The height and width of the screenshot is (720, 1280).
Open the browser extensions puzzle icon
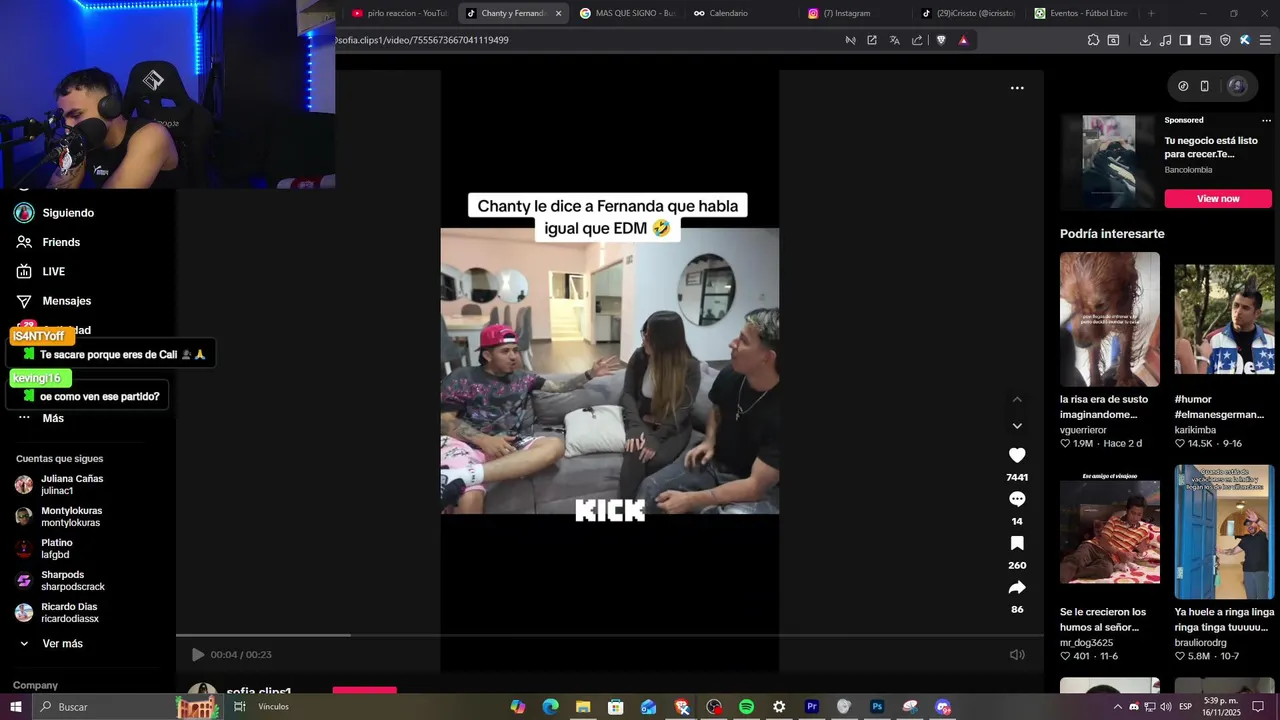1093,40
